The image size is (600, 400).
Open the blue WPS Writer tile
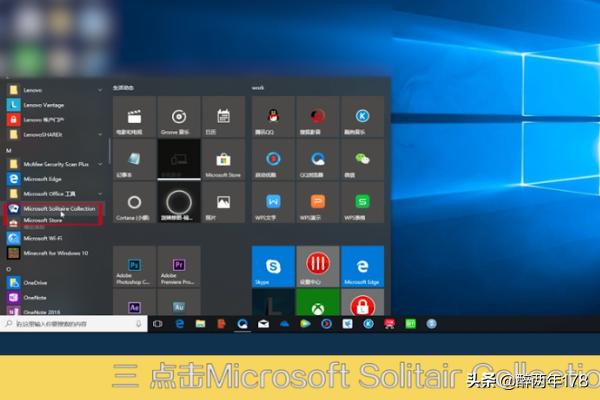[273, 202]
